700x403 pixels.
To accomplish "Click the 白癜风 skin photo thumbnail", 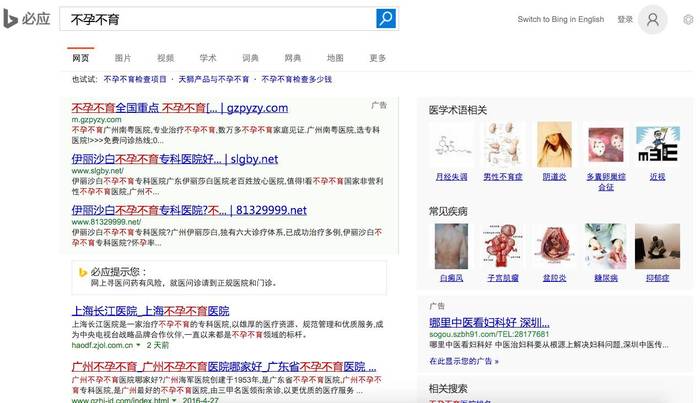I will (451, 246).
